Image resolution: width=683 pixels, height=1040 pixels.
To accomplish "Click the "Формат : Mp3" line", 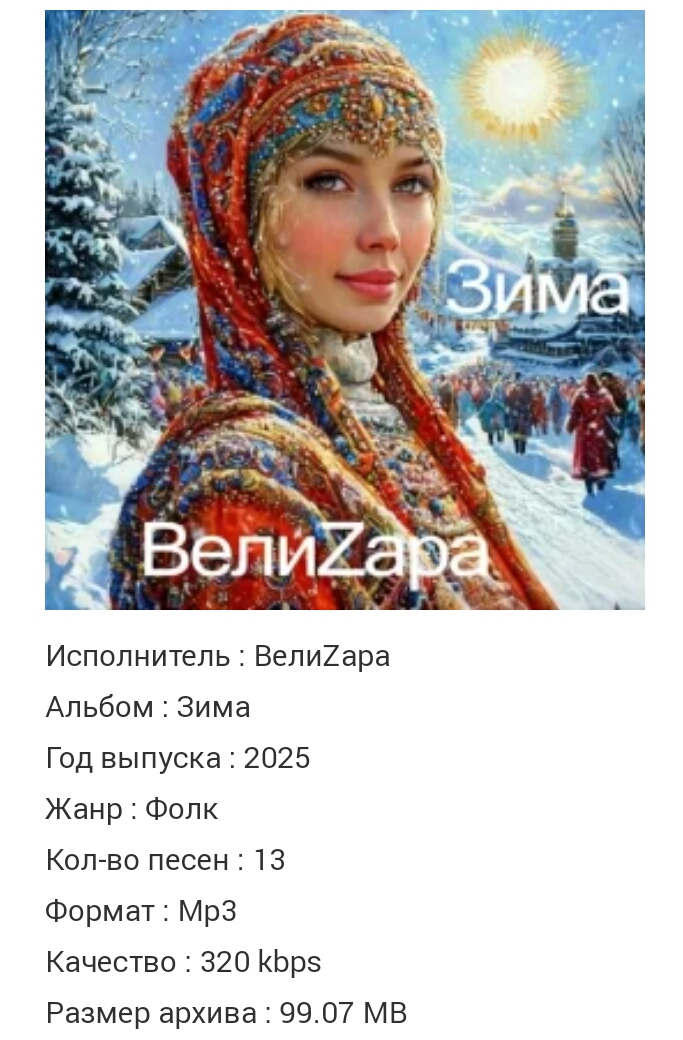I will point(141,911).
